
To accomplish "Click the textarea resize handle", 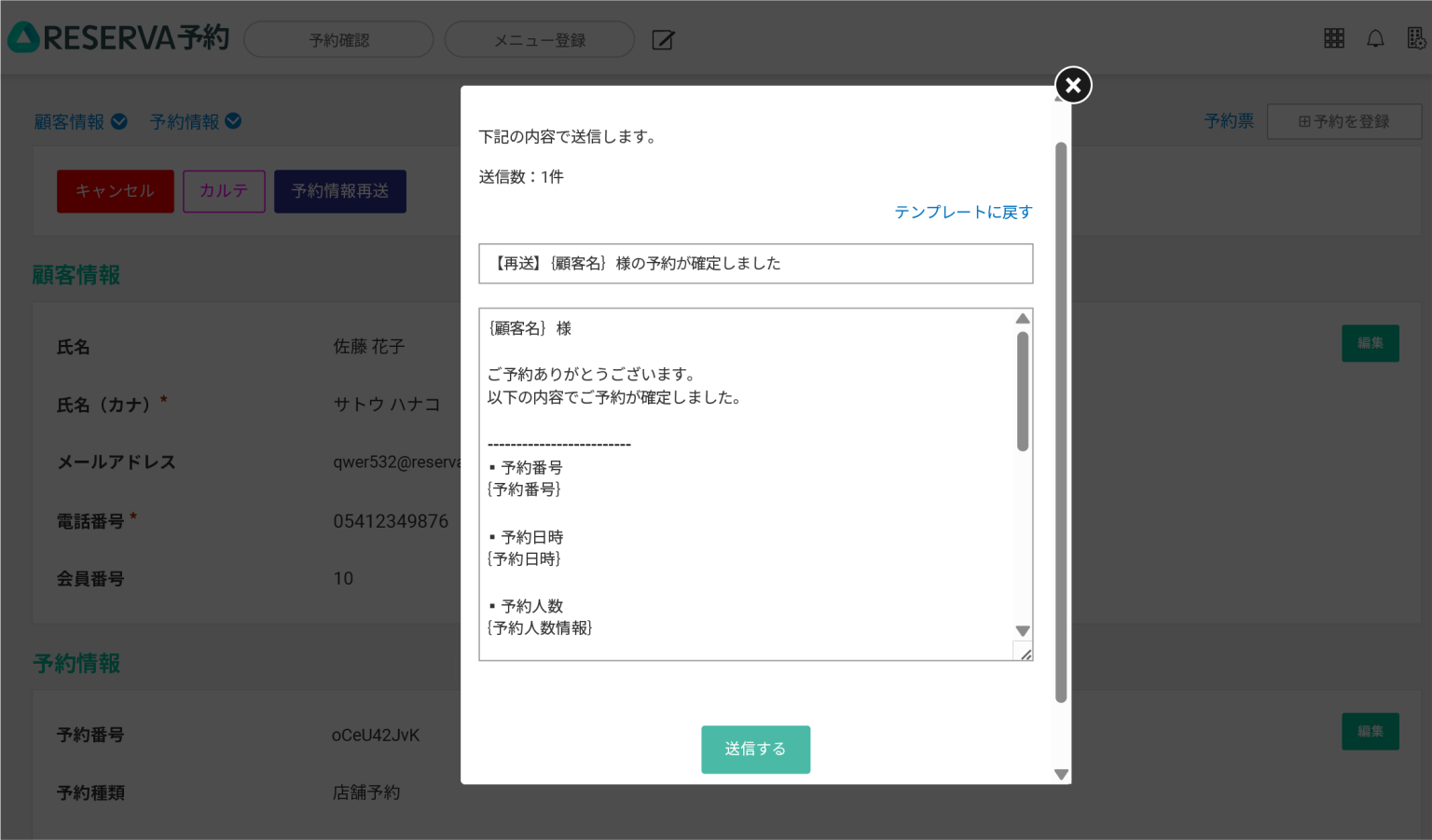I will (x=1025, y=654).
